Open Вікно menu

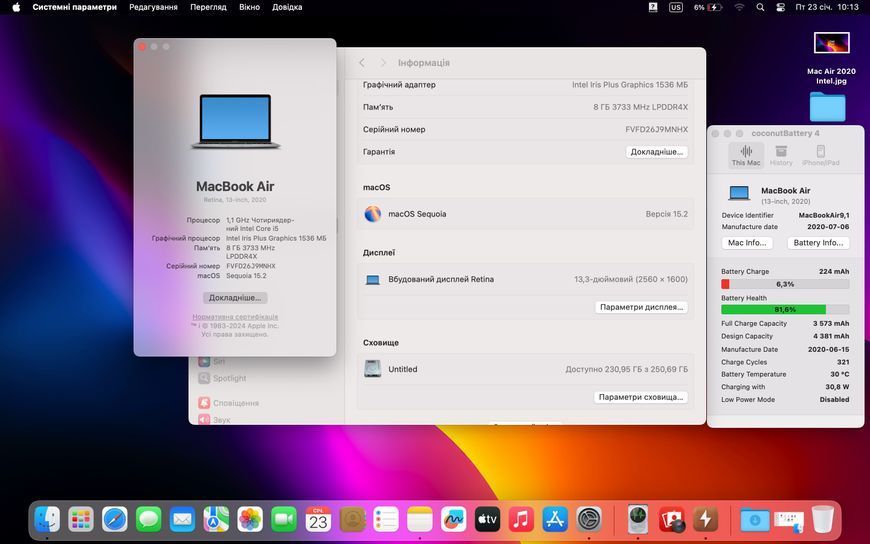coord(249,7)
